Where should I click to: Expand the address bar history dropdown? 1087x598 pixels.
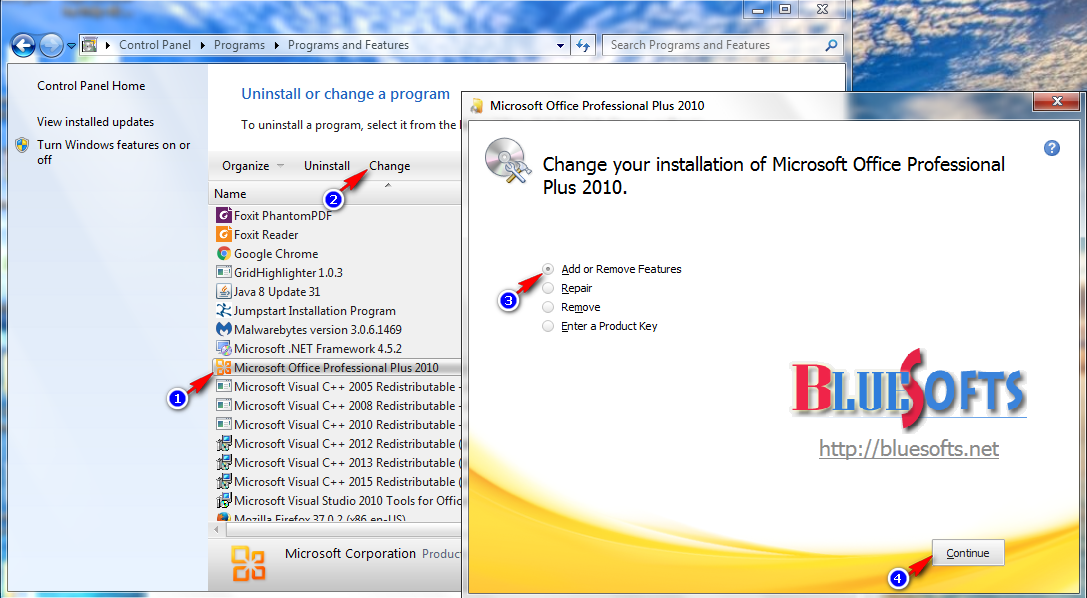tap(560, 46)
